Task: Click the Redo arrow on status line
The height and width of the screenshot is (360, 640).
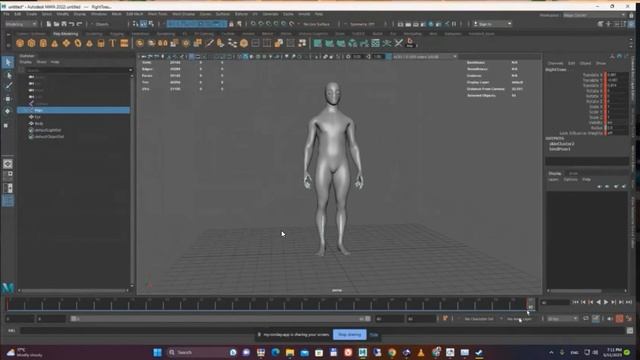Action: 80,24
